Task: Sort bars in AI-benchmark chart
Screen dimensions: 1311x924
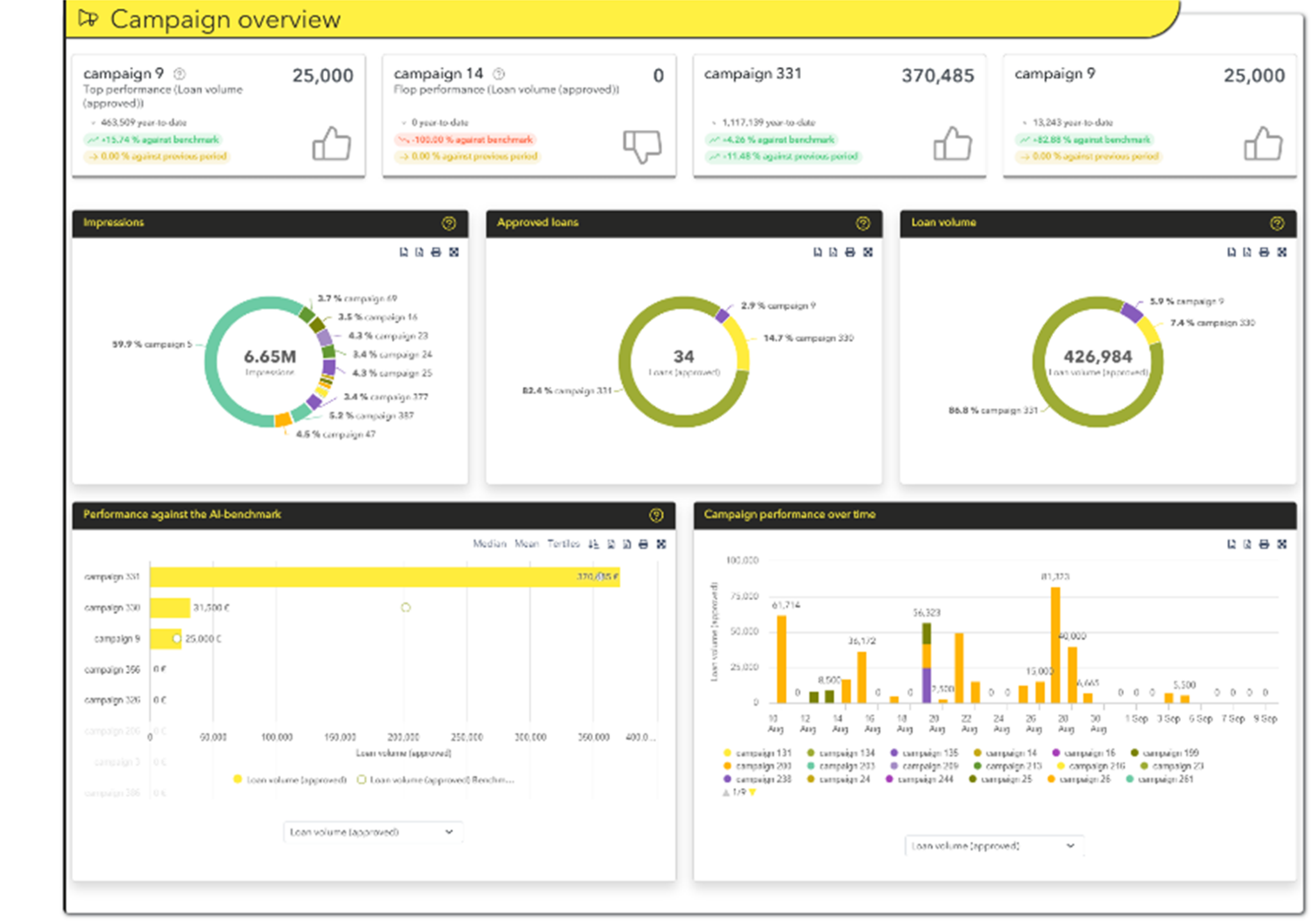Action: 594,544
